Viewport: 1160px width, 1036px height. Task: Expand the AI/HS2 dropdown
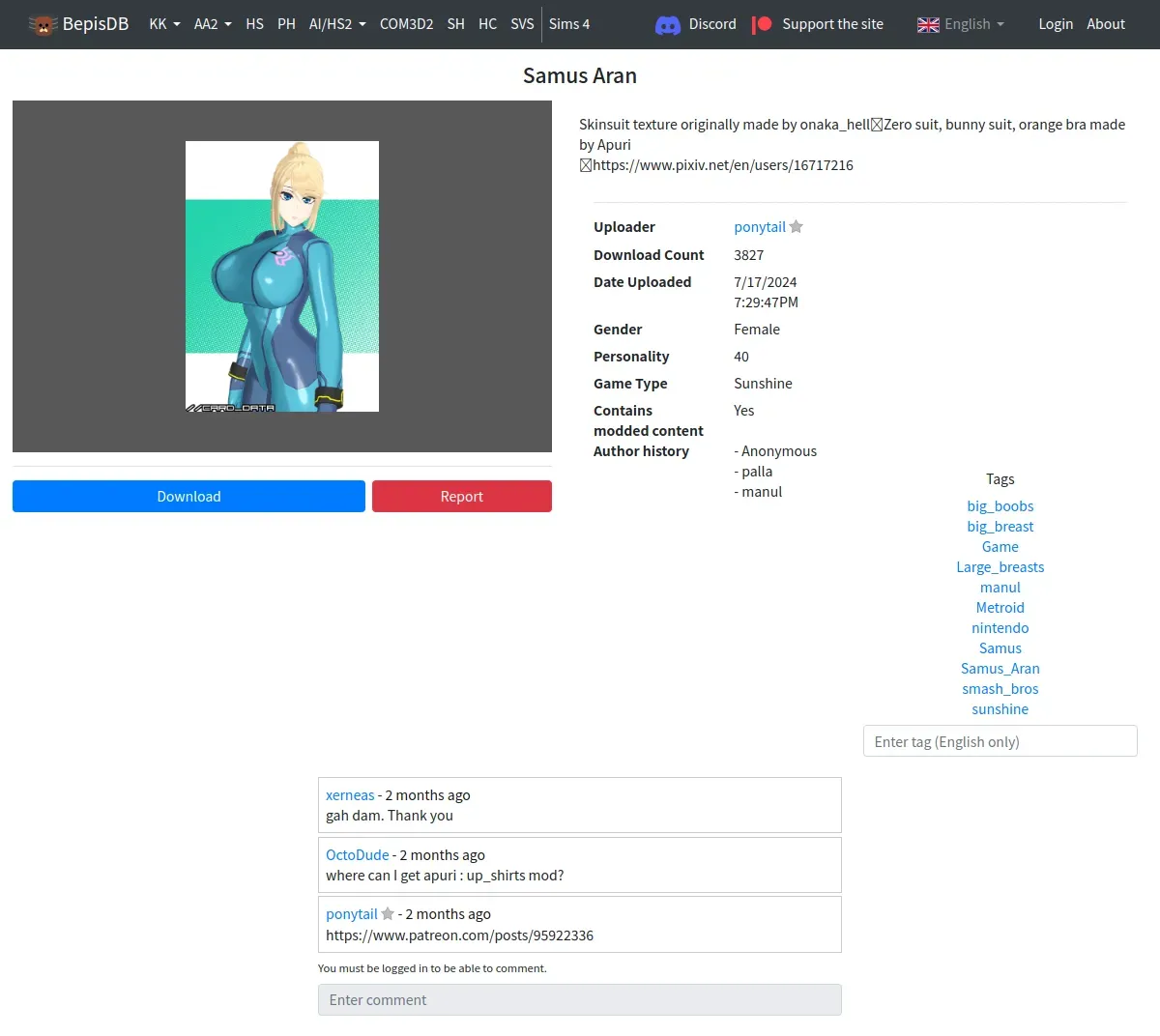(336, 24)
